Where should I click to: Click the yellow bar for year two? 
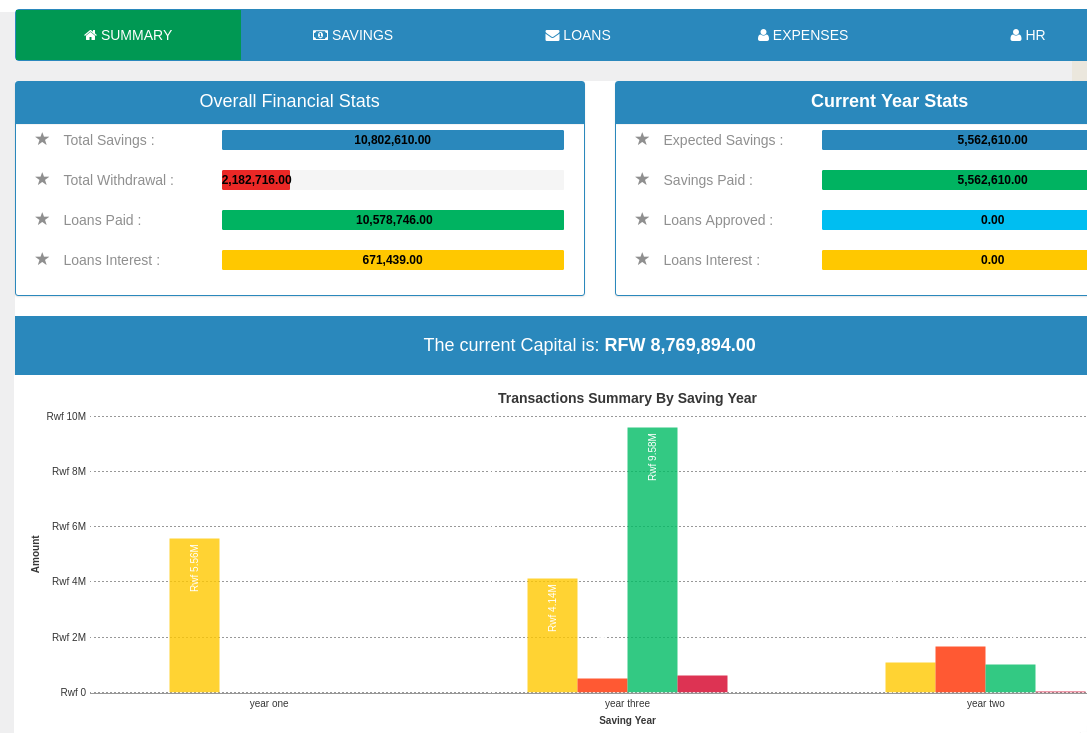pos(910,678)
